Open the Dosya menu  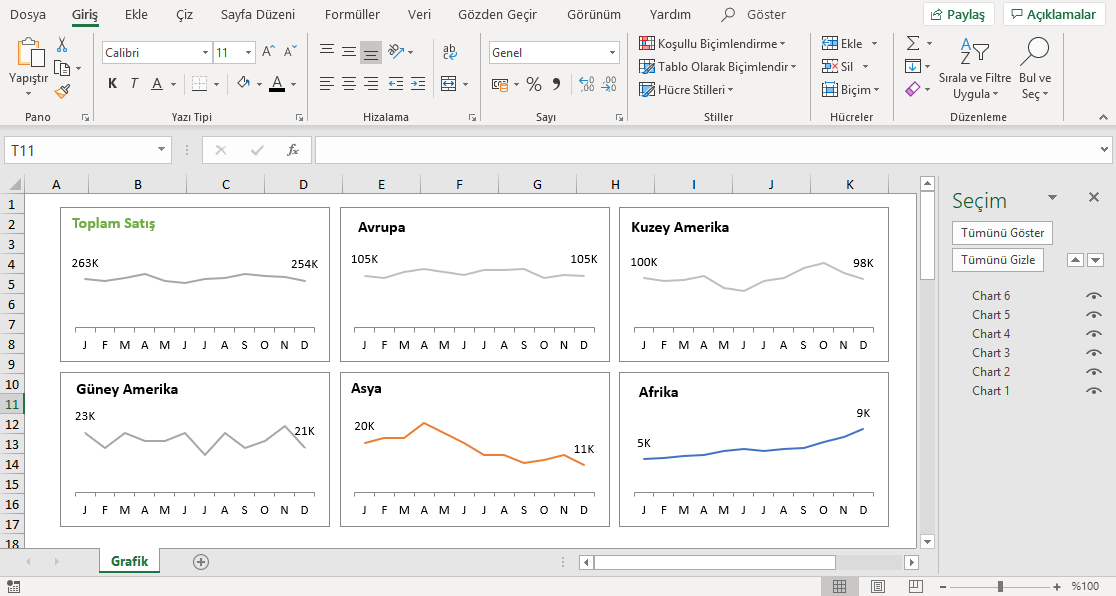click(28, 14)
